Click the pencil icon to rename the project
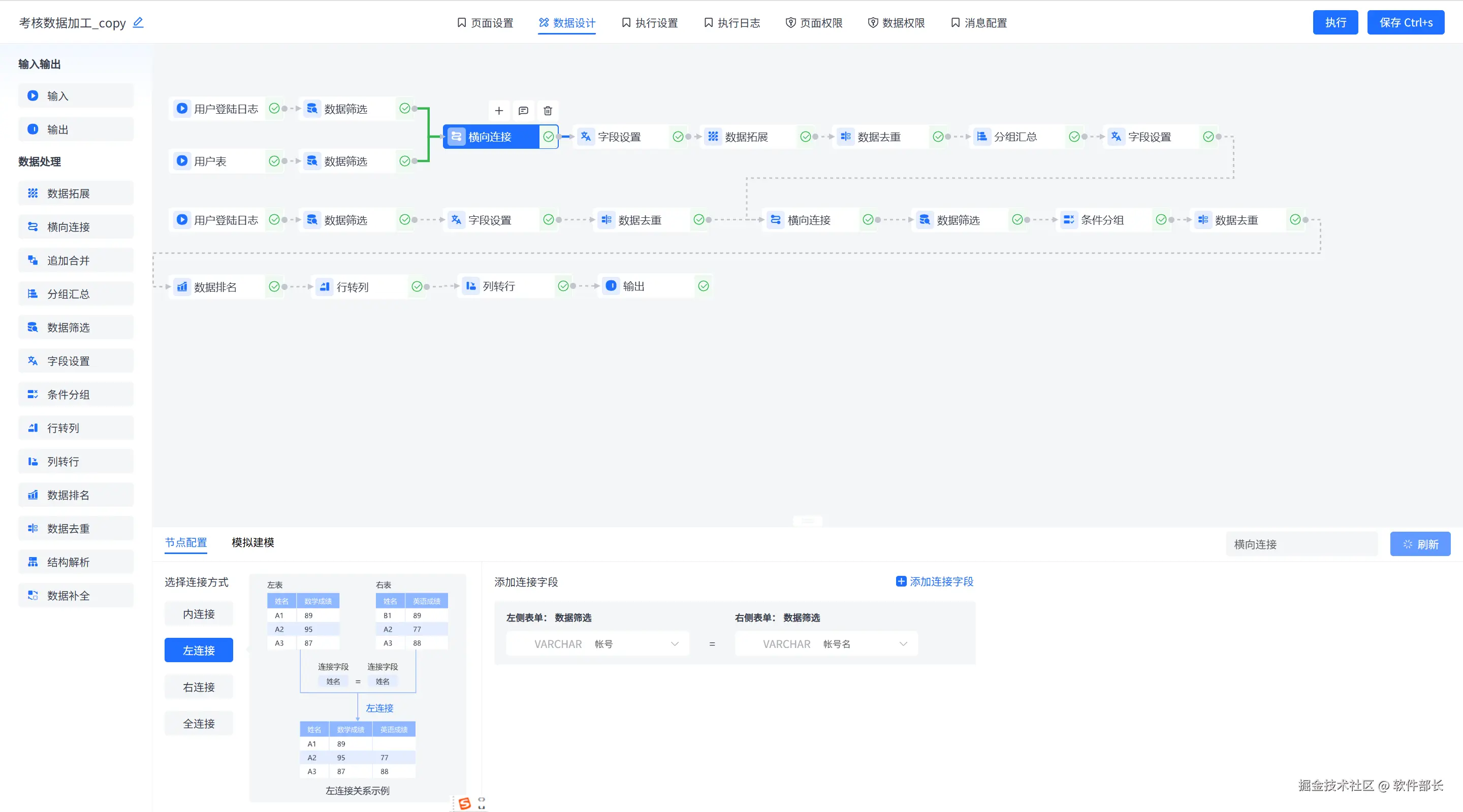The image size is (1463, 812). pos(138,23)
